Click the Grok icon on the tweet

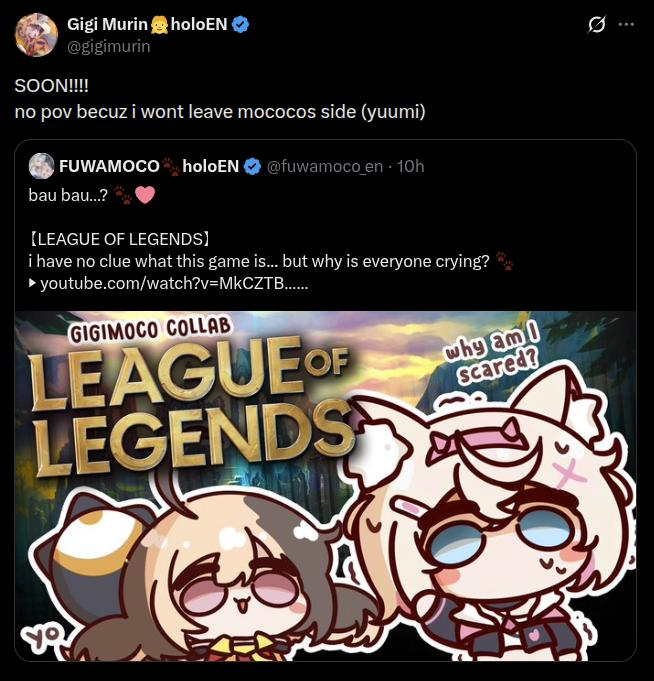[x=596, y=24]
